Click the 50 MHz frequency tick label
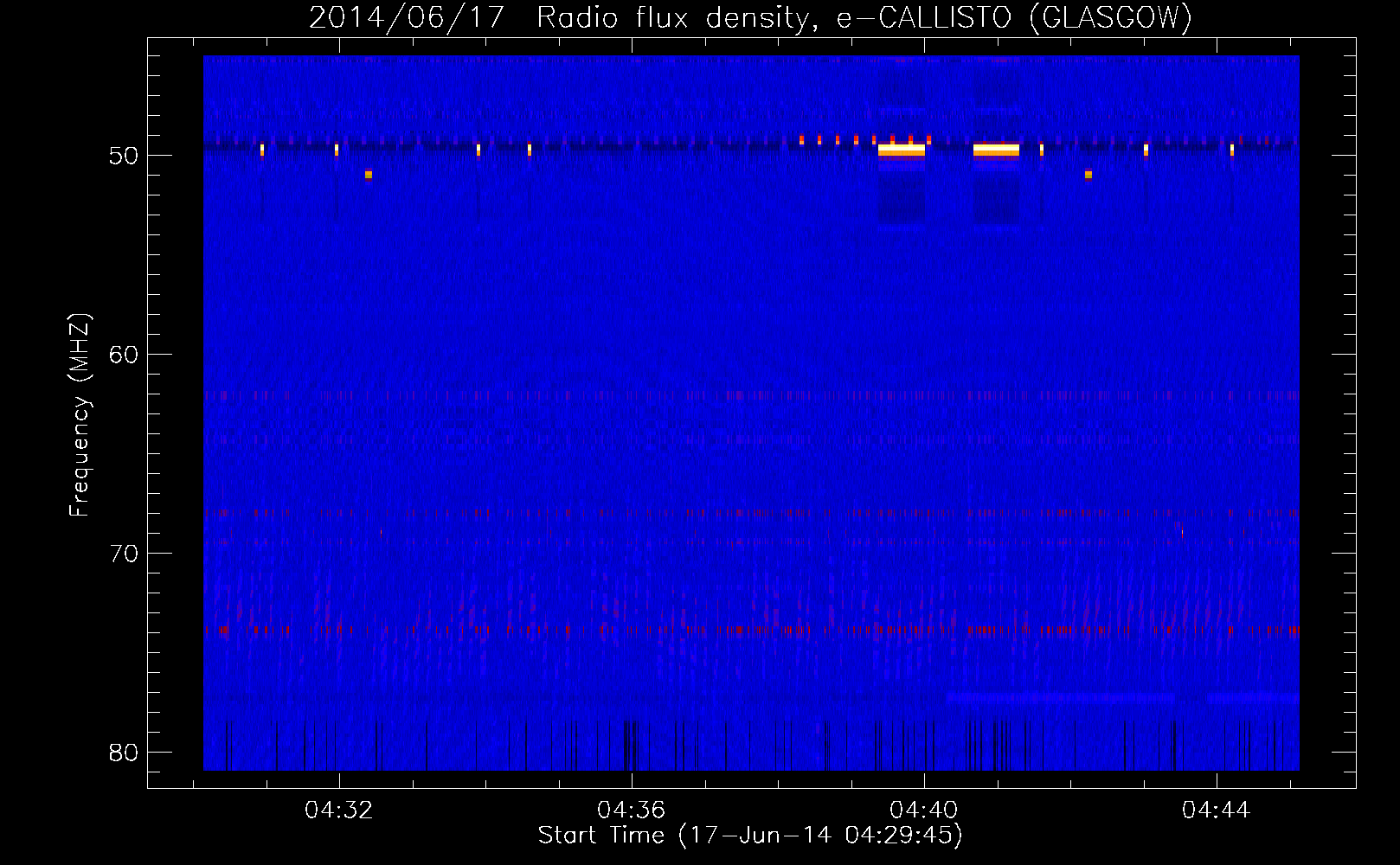Viewport: 1400px width, 865px height. pos(125,156)
